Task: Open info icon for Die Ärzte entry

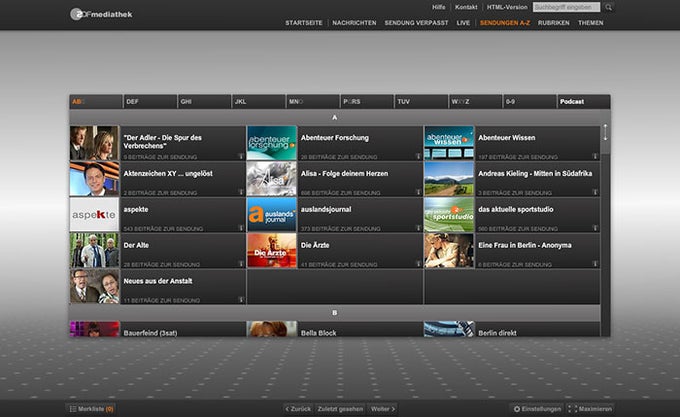Action: point(418,264)
